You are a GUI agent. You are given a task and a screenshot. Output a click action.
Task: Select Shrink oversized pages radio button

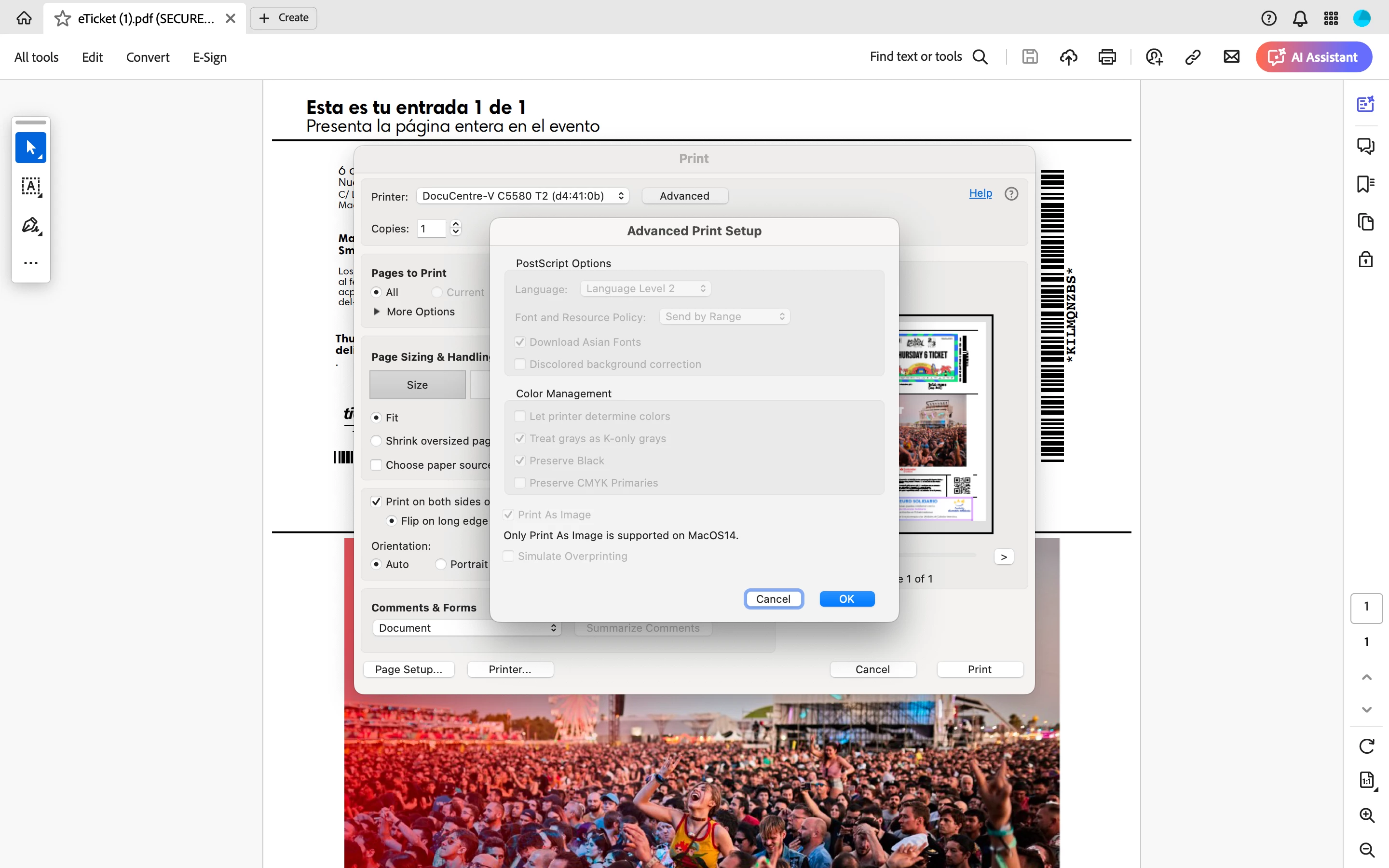click(x=377, y=441)
